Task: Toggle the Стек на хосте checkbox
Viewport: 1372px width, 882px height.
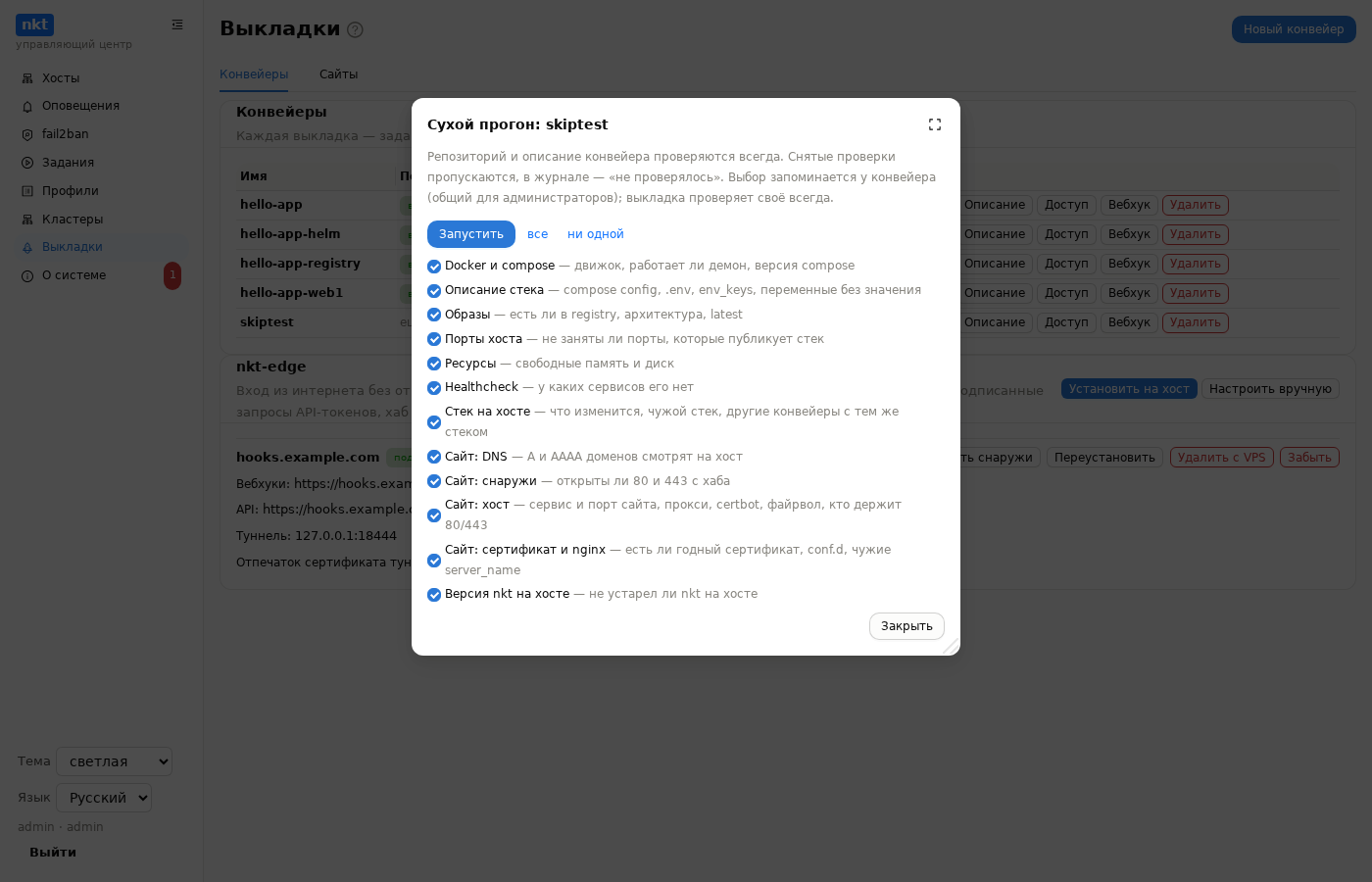Action: (x=434, y=422)
